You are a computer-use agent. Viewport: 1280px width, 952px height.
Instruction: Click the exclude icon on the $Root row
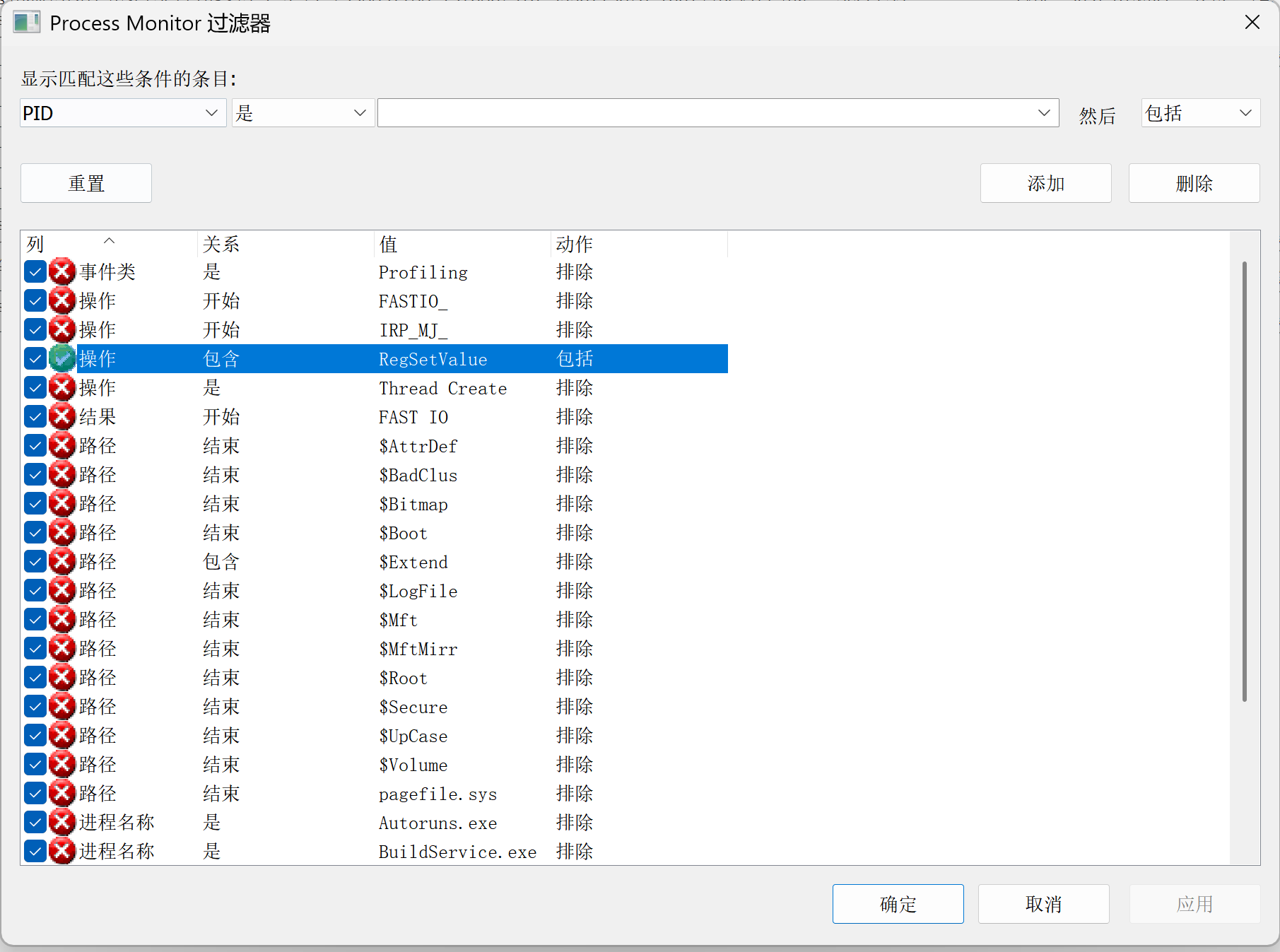(x=62, y=677)
